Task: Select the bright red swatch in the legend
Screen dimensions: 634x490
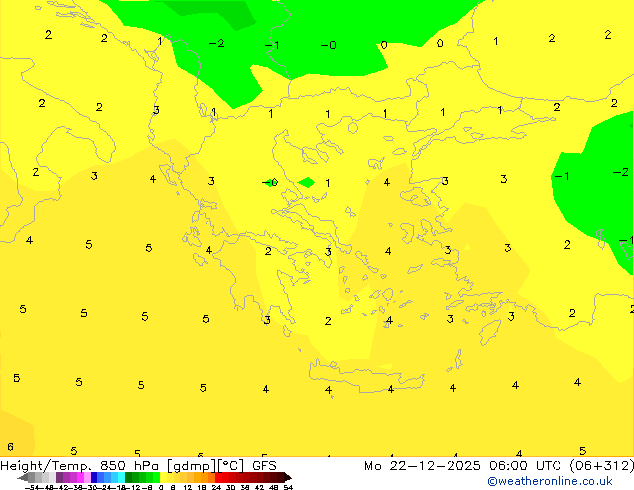Action: click(x=218, y=477)
